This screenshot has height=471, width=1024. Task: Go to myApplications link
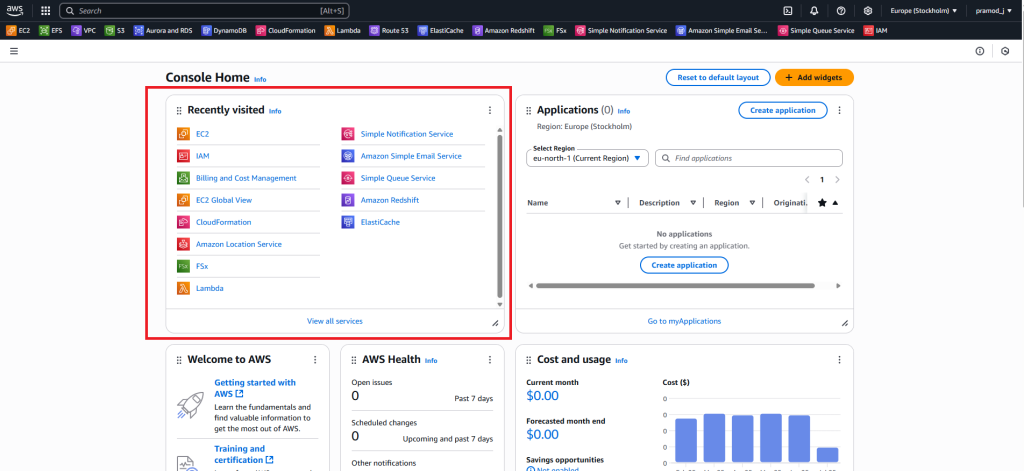point(684,321)
